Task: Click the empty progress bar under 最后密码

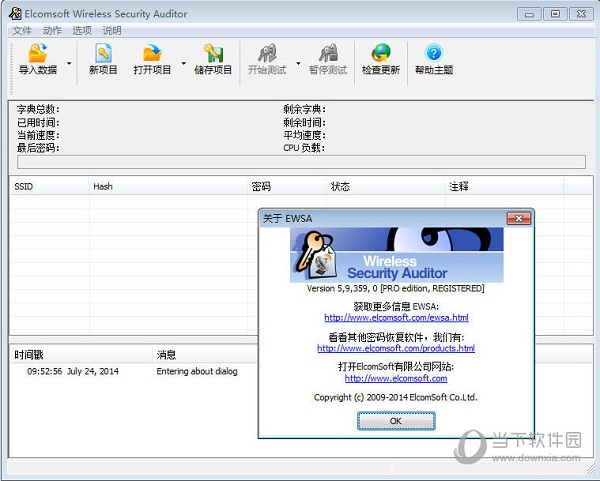Action: (301, 161)
